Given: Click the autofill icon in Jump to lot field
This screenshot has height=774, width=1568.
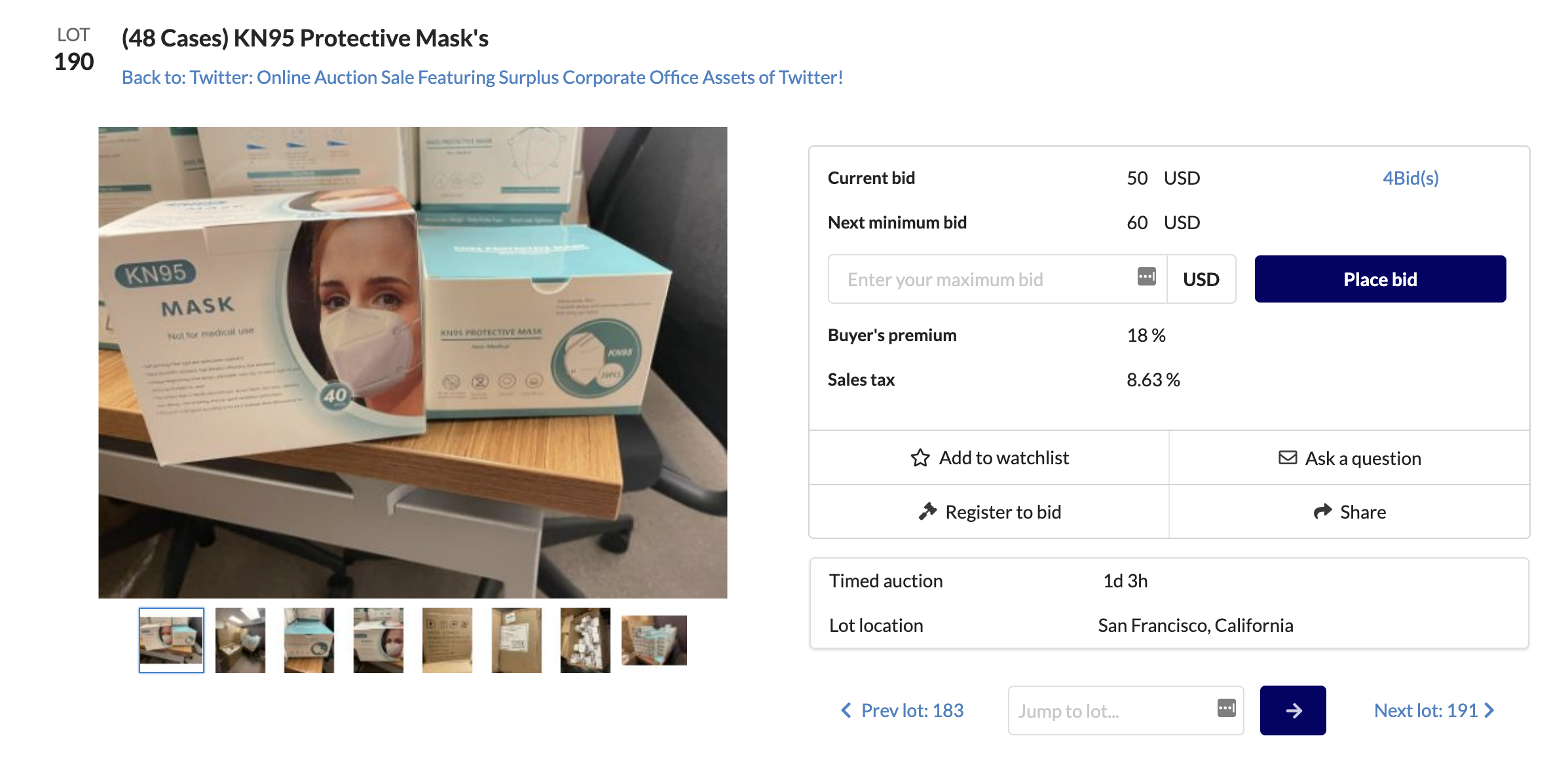Looking at the screenshot, I should [x=1226, y=708].
